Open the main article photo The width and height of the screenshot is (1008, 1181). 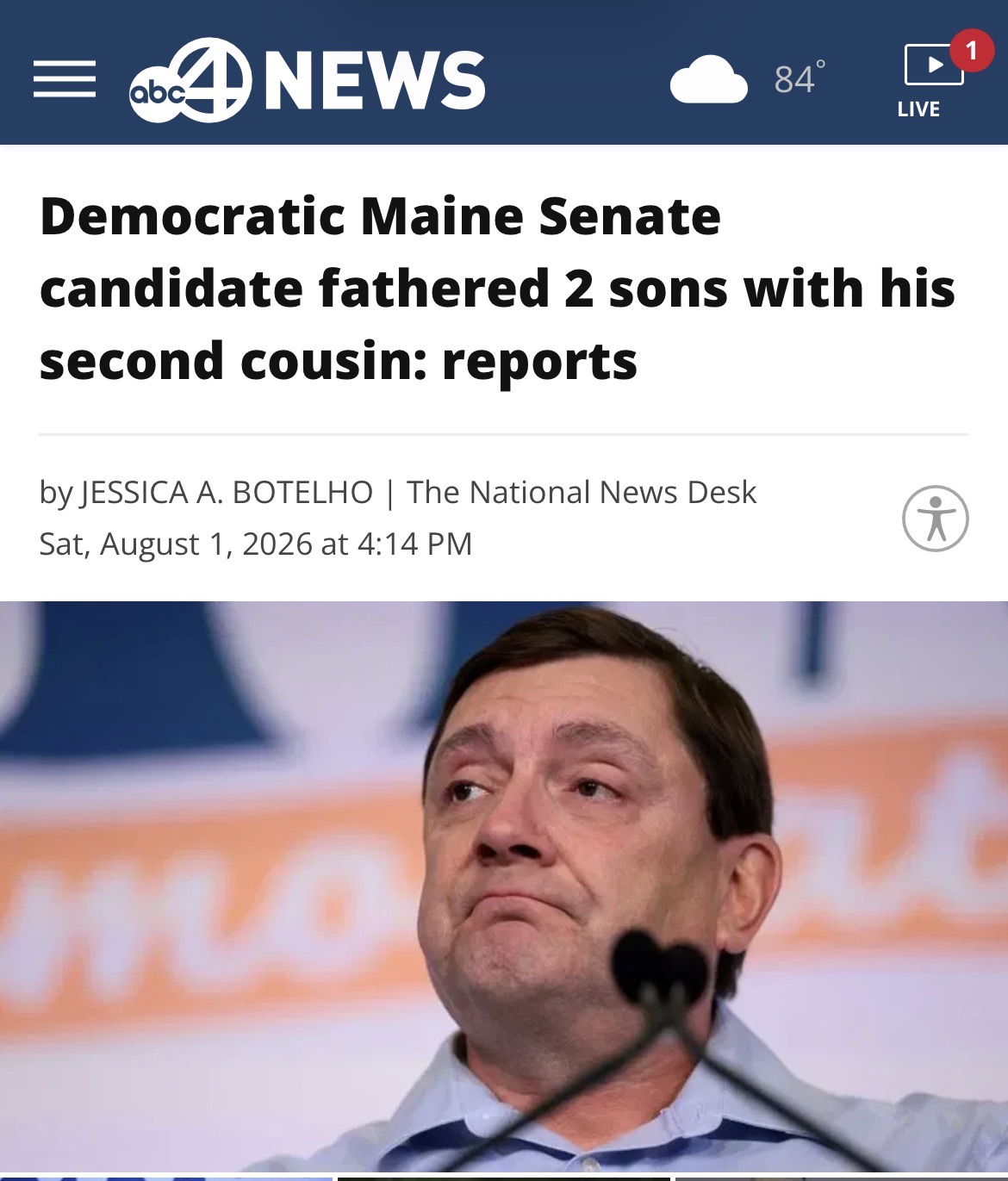click(x=504, y=886)
